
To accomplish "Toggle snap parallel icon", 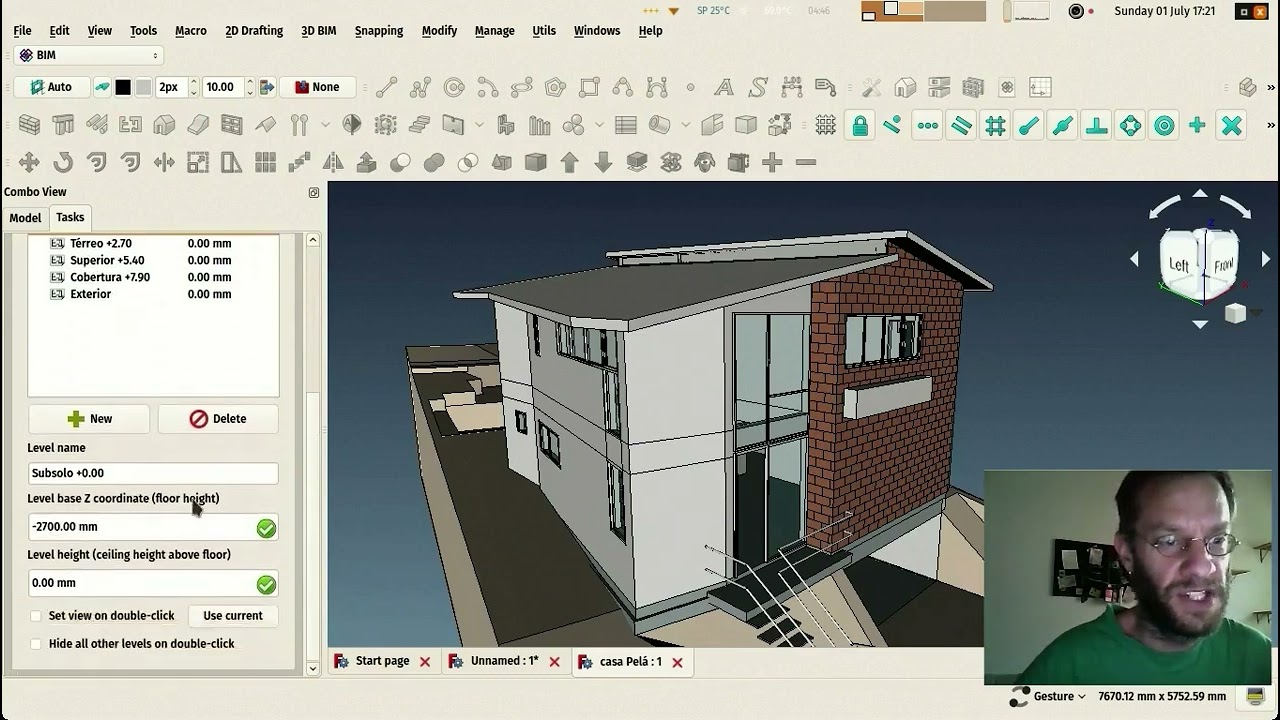I will point(961,125).
